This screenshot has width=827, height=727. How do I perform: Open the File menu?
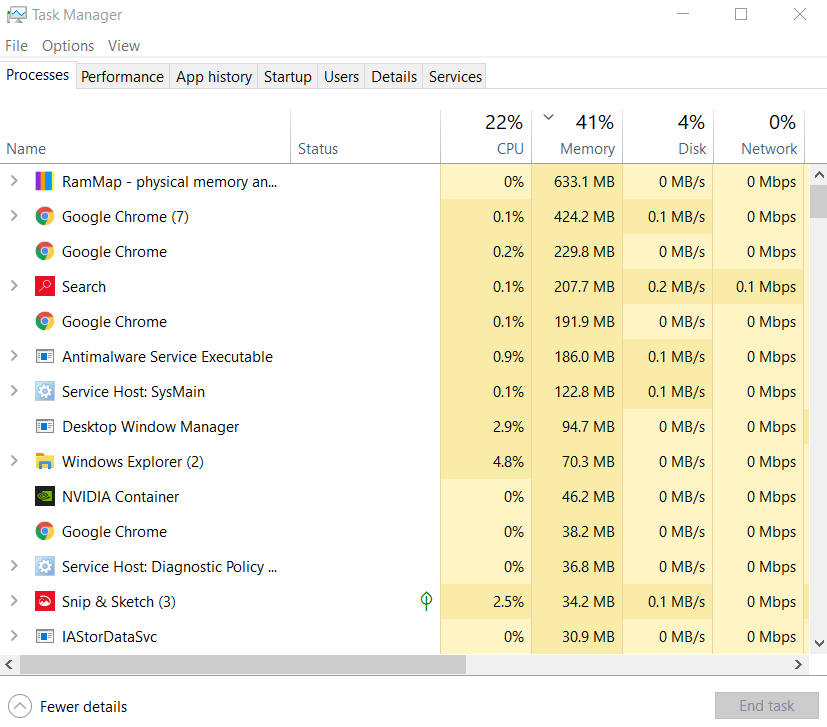(16, 46)
